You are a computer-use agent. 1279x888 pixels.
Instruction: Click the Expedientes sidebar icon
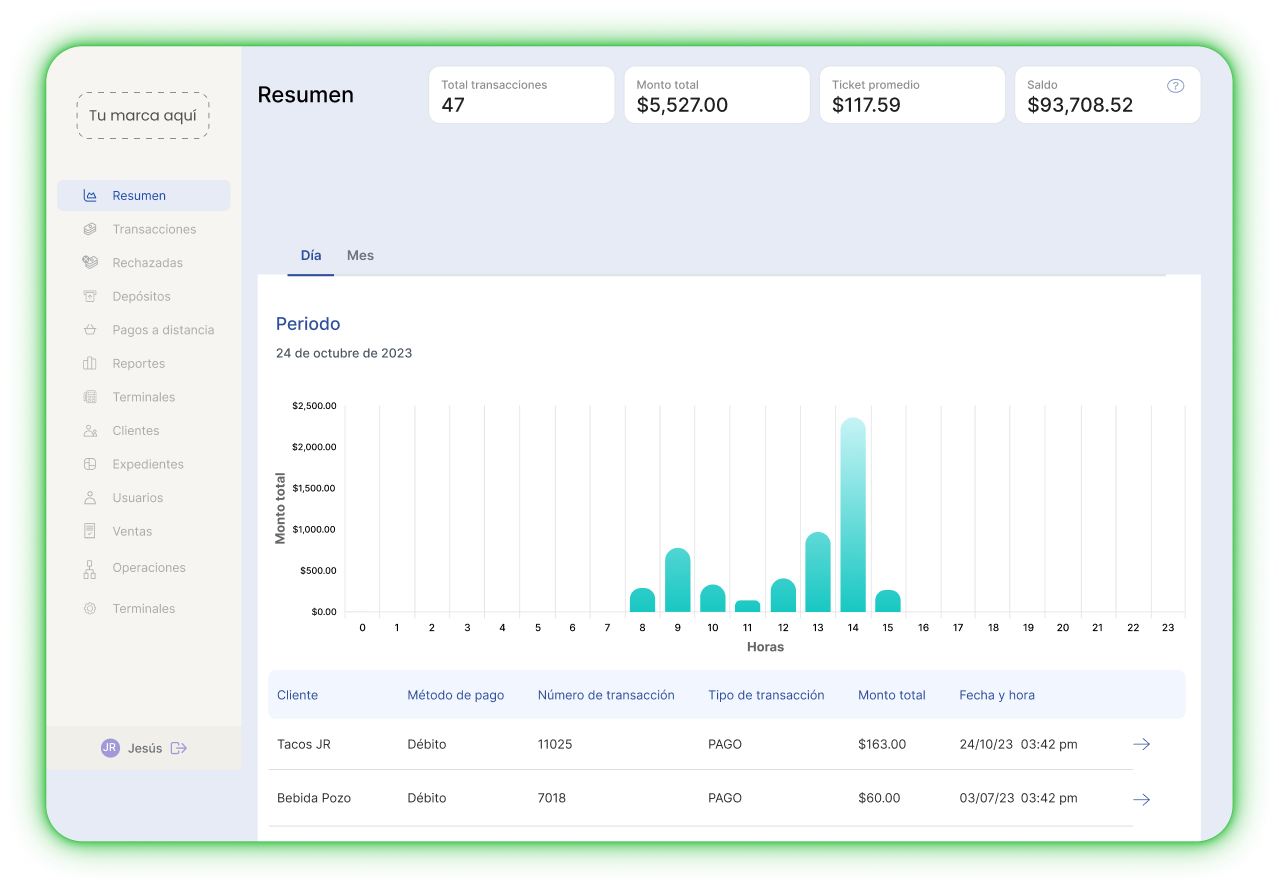pos(91,464)
